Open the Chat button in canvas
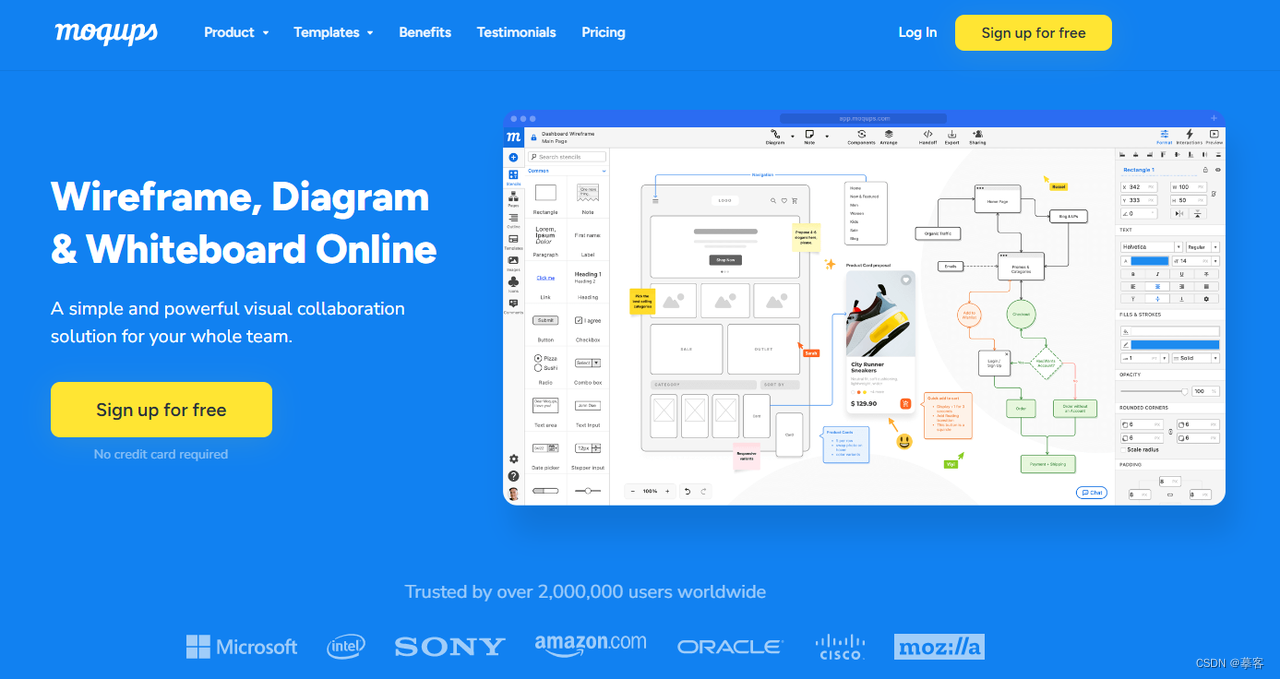 (1091, 492)
